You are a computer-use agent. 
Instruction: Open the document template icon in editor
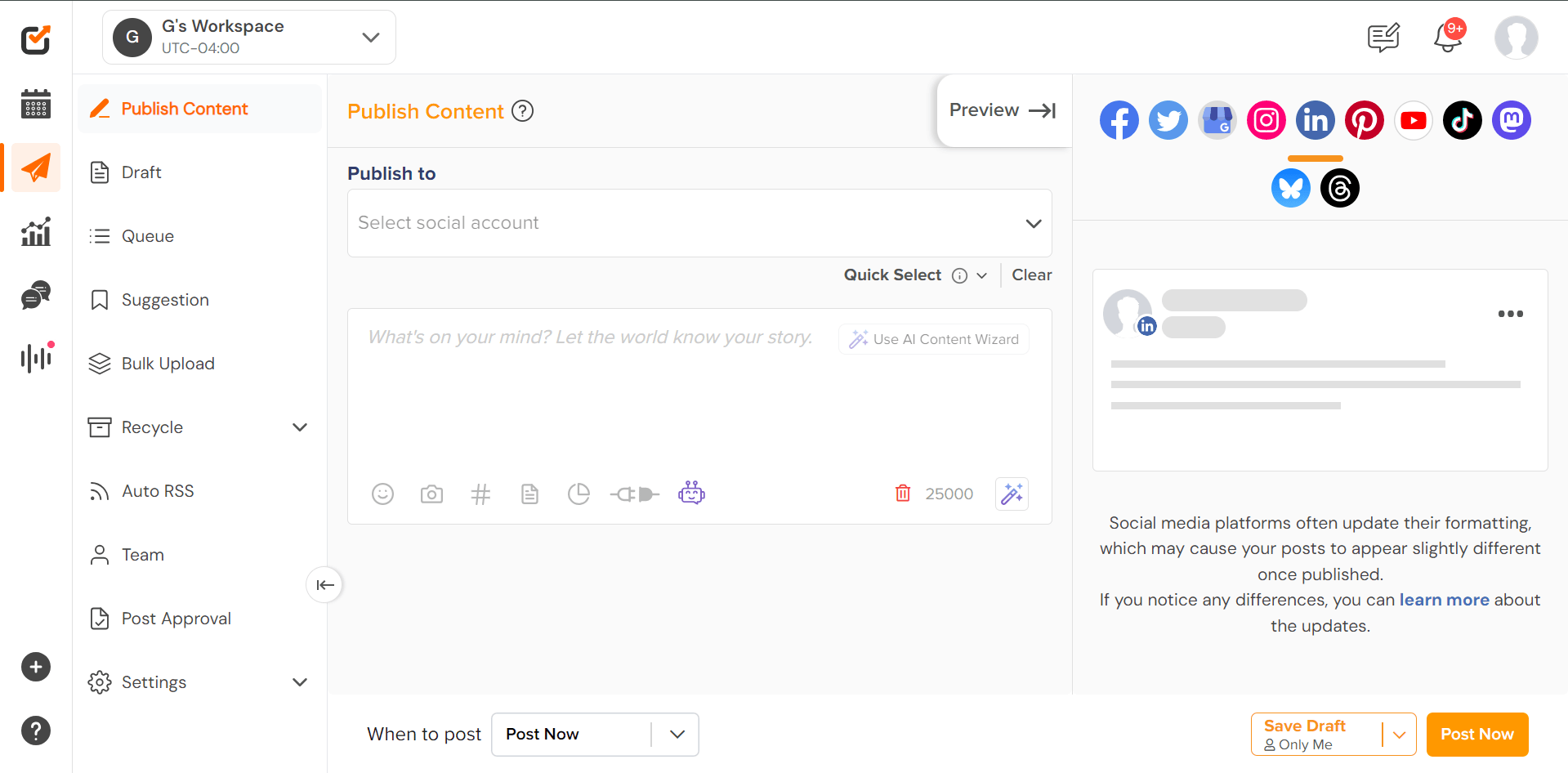coord(529,494)
